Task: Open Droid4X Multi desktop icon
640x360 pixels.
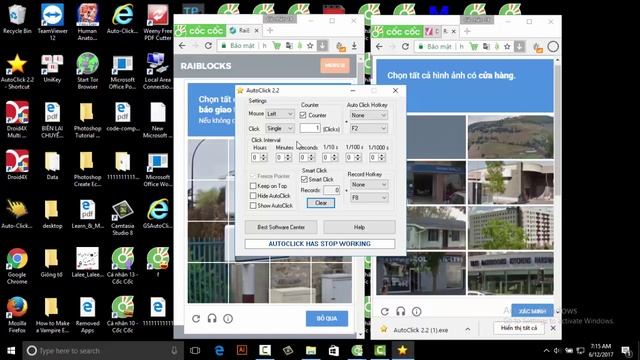Action: click(x=17, y=120)
